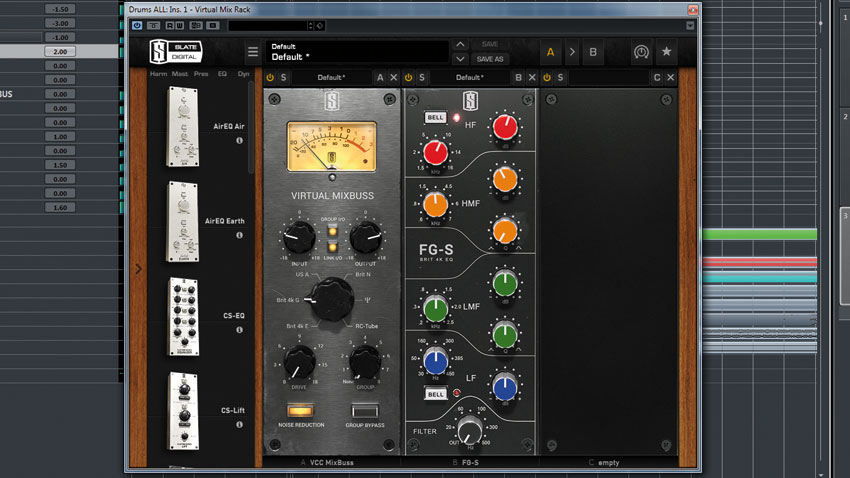
Task: Click the 2.00 value in mixer list
Action: pyautogui.click(x=60, y=51)
